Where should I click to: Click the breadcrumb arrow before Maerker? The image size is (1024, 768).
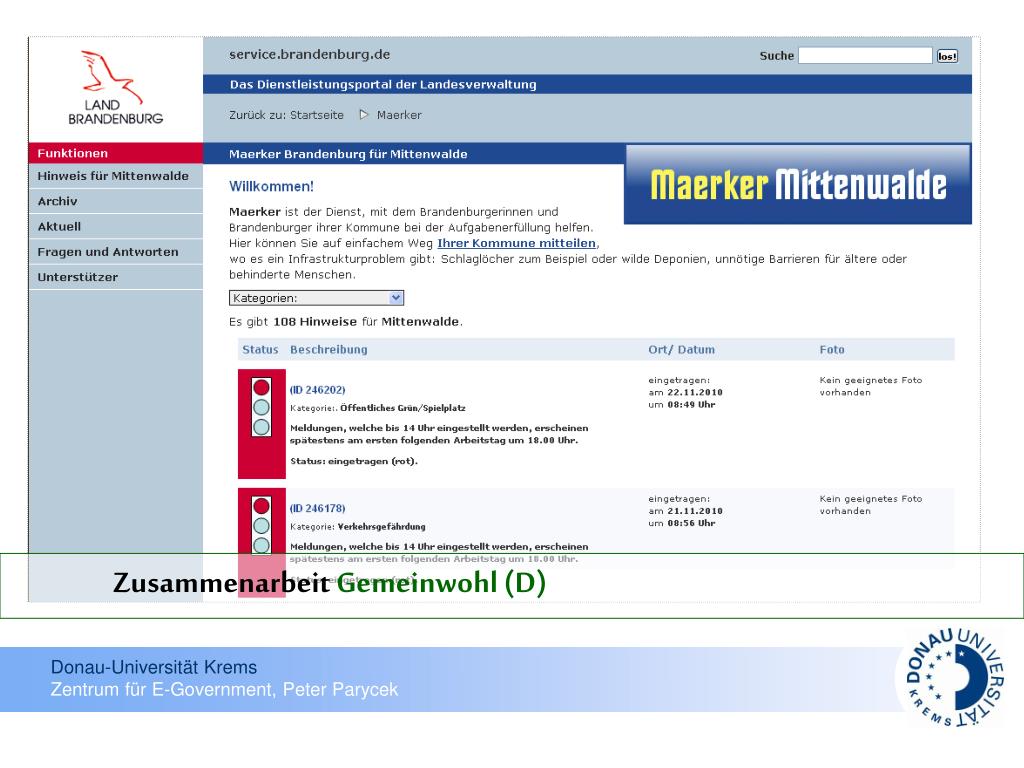coord(364,115)
